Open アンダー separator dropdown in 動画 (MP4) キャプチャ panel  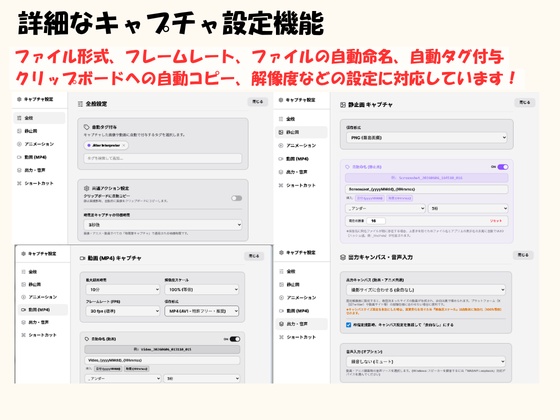pyautogui.click(x=123, y=378)
